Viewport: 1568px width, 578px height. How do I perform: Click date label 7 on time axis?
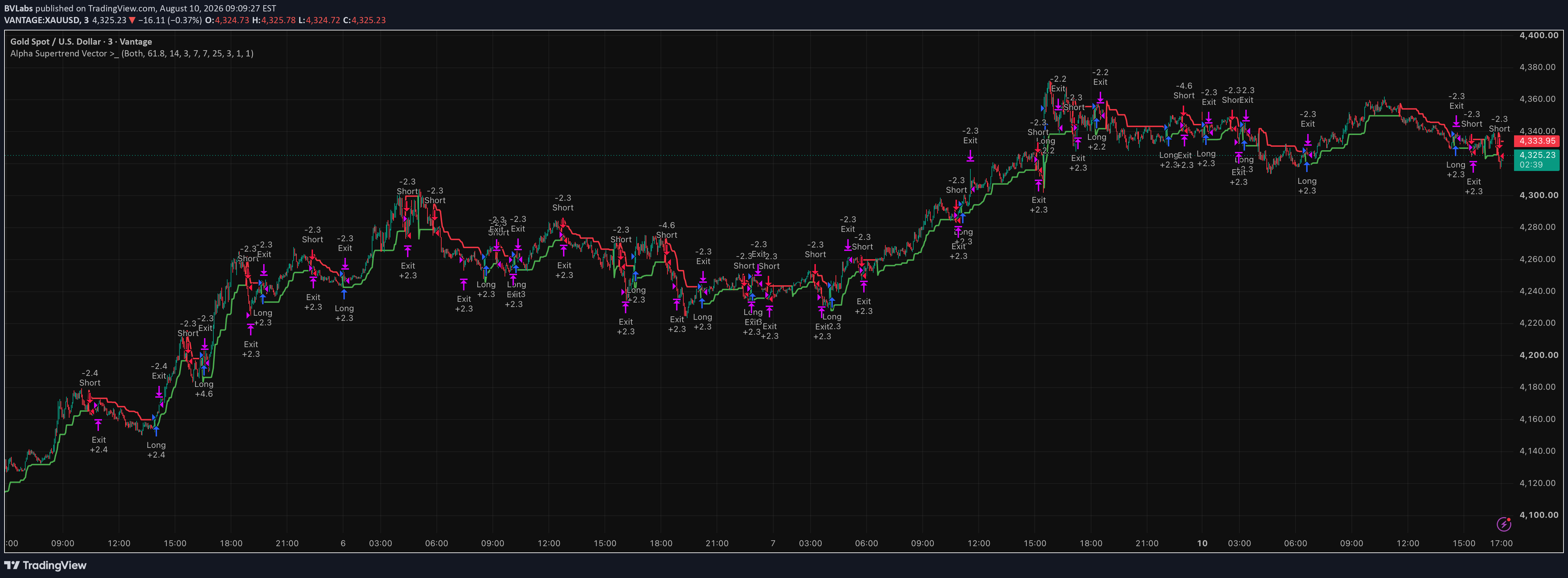pos(773,543)
